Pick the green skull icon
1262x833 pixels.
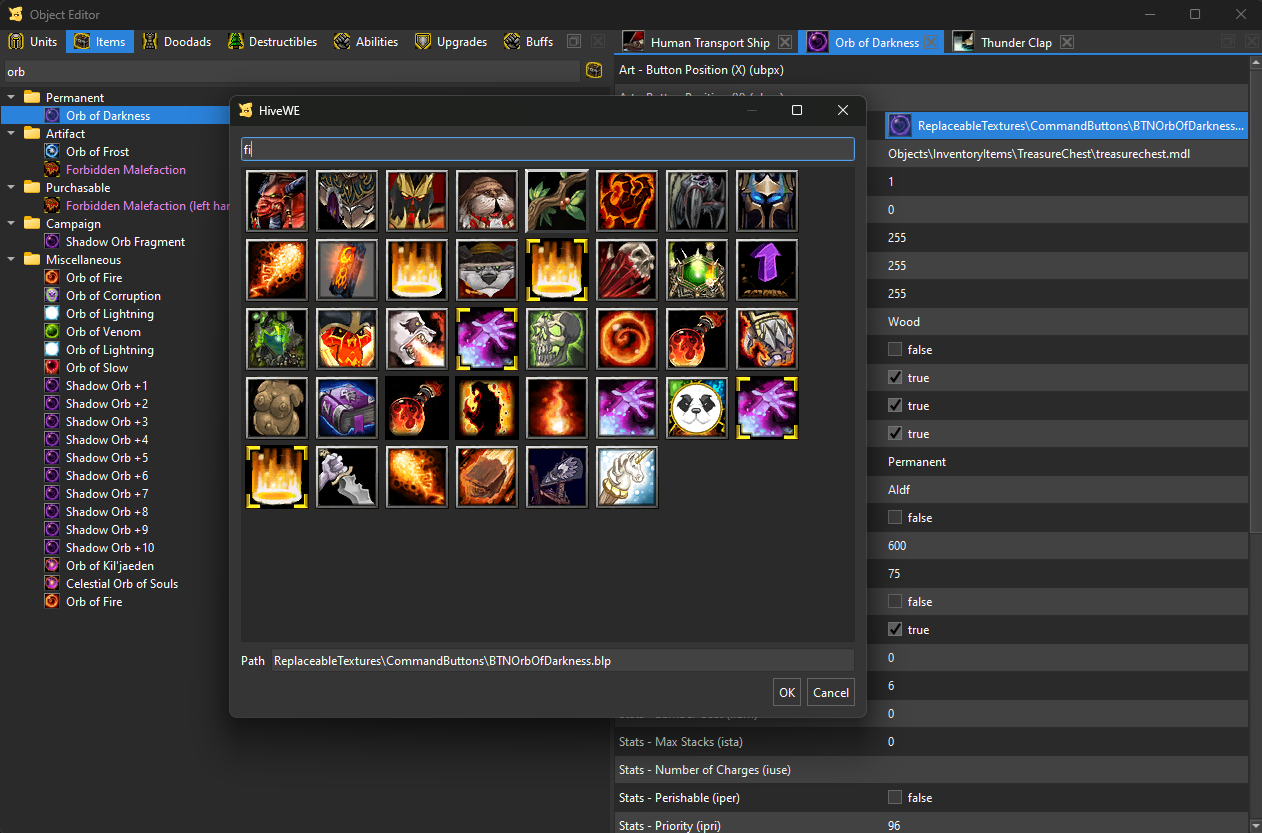pyautogui.click(x=557, y=339)
